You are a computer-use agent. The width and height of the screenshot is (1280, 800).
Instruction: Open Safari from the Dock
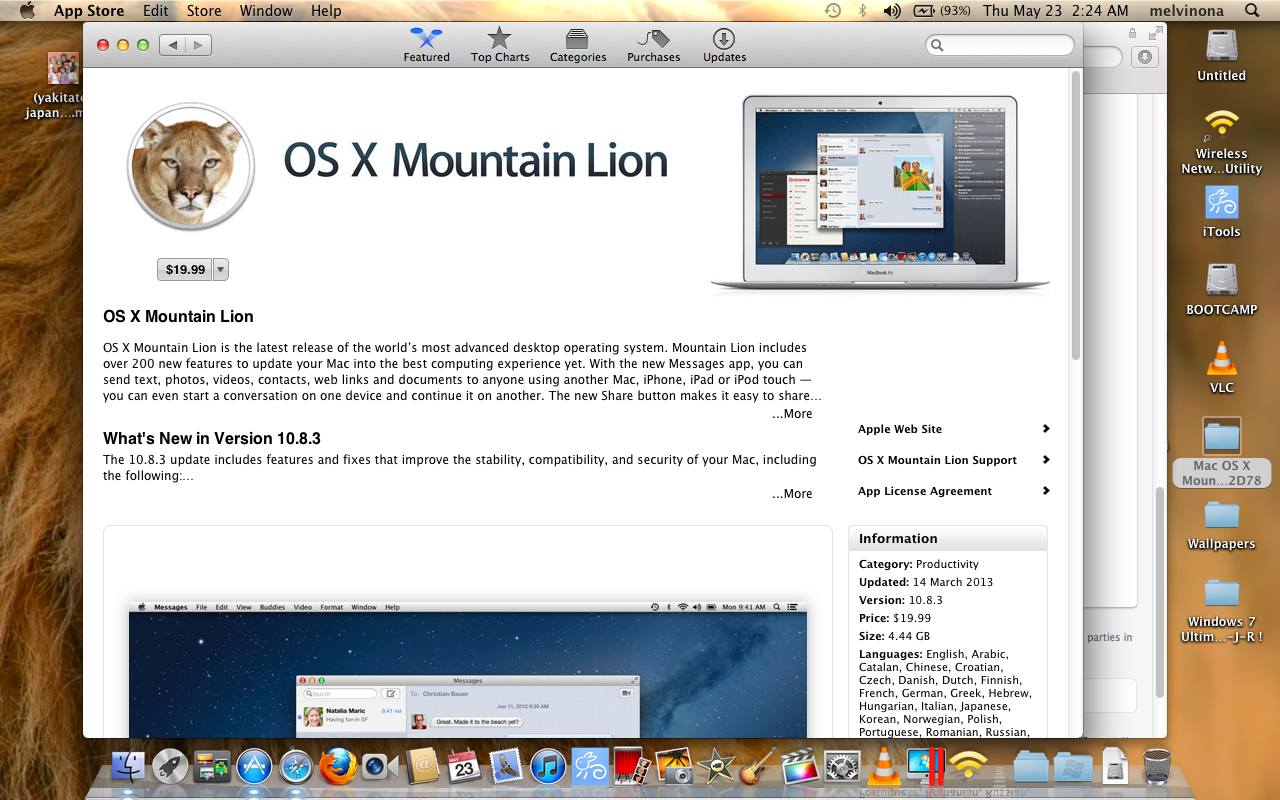(297, 767)
